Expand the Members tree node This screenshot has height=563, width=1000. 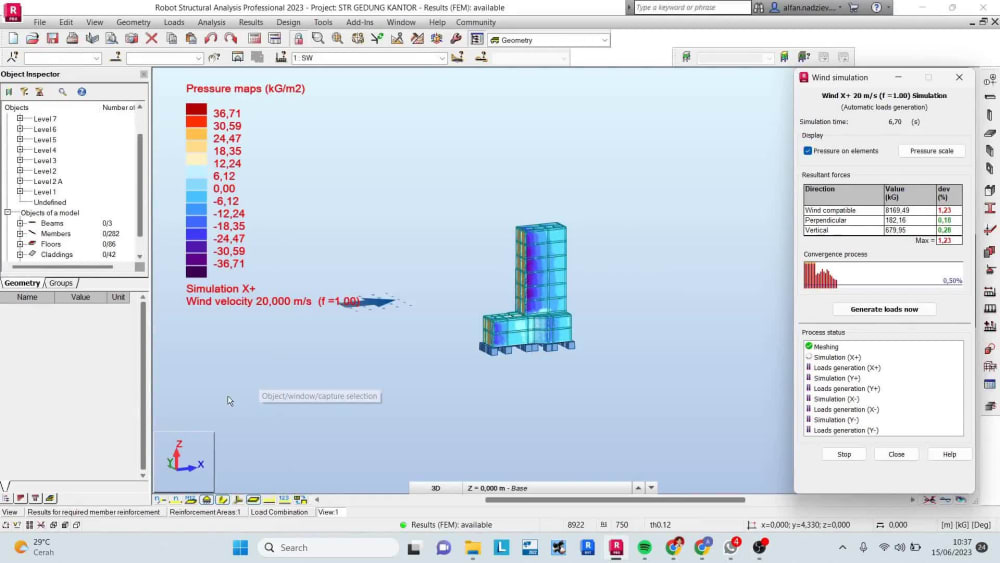(x=20, y=233)
